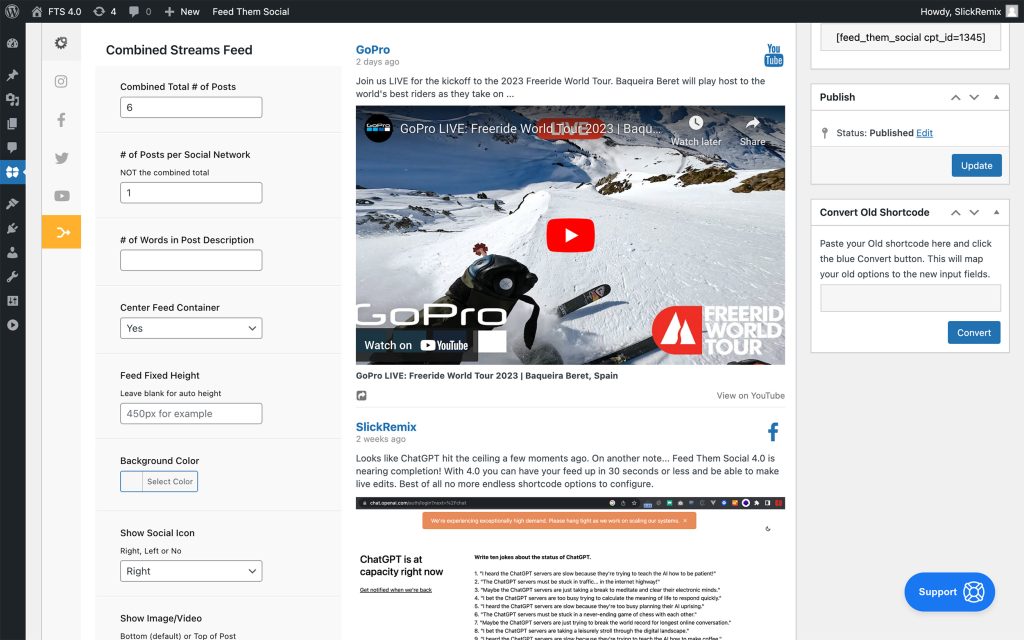Open Feed Them Social admin bar item
The height and width of the screenshot is (640, 1024).
coord(251,11)
